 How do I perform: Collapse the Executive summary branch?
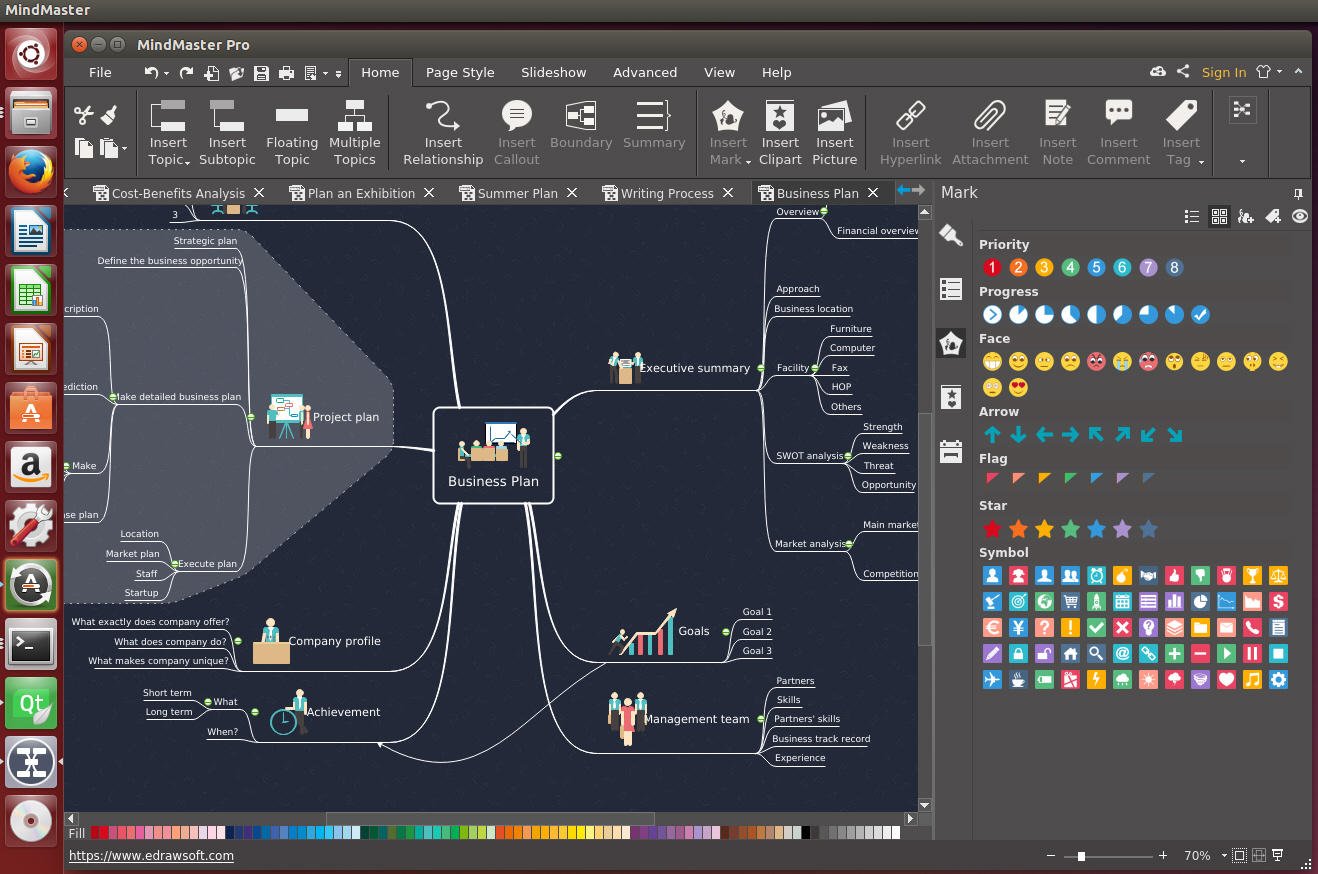pos(761,368)
